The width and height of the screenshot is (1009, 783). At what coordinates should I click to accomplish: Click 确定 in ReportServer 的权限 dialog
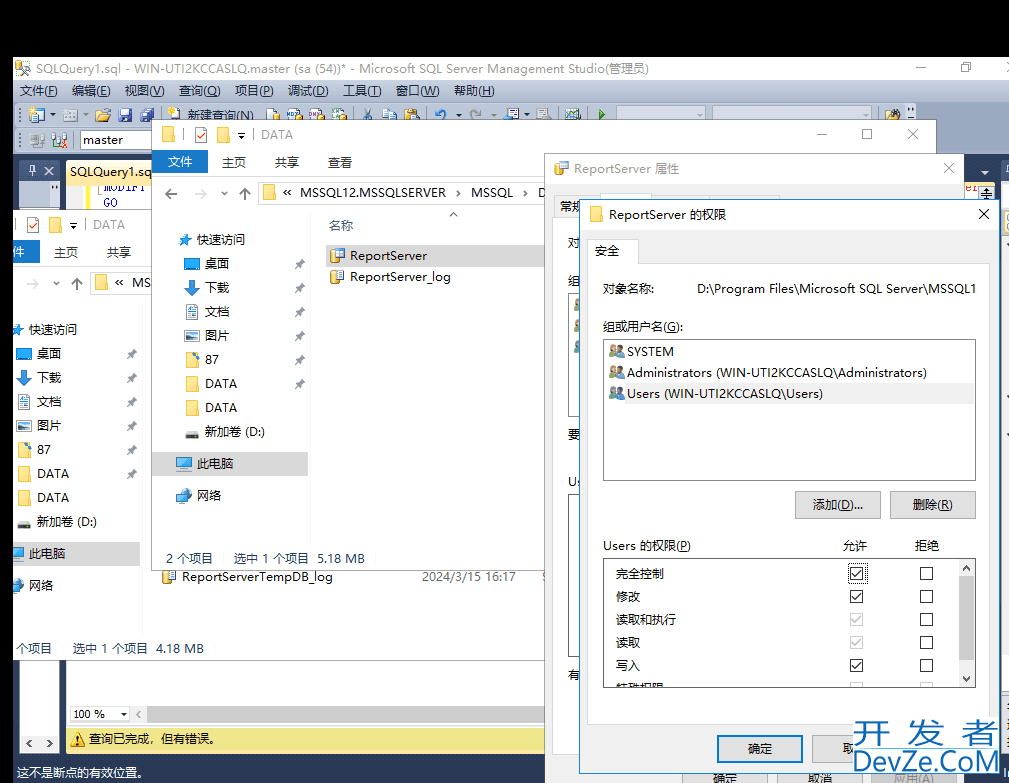click(x=760, y=749)
